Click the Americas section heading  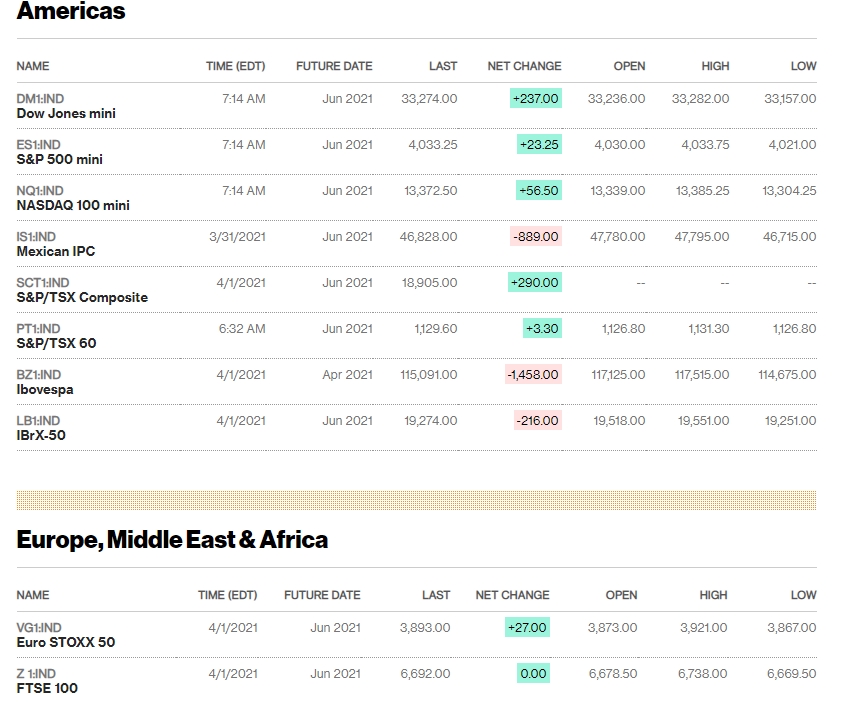pos(71,12)
